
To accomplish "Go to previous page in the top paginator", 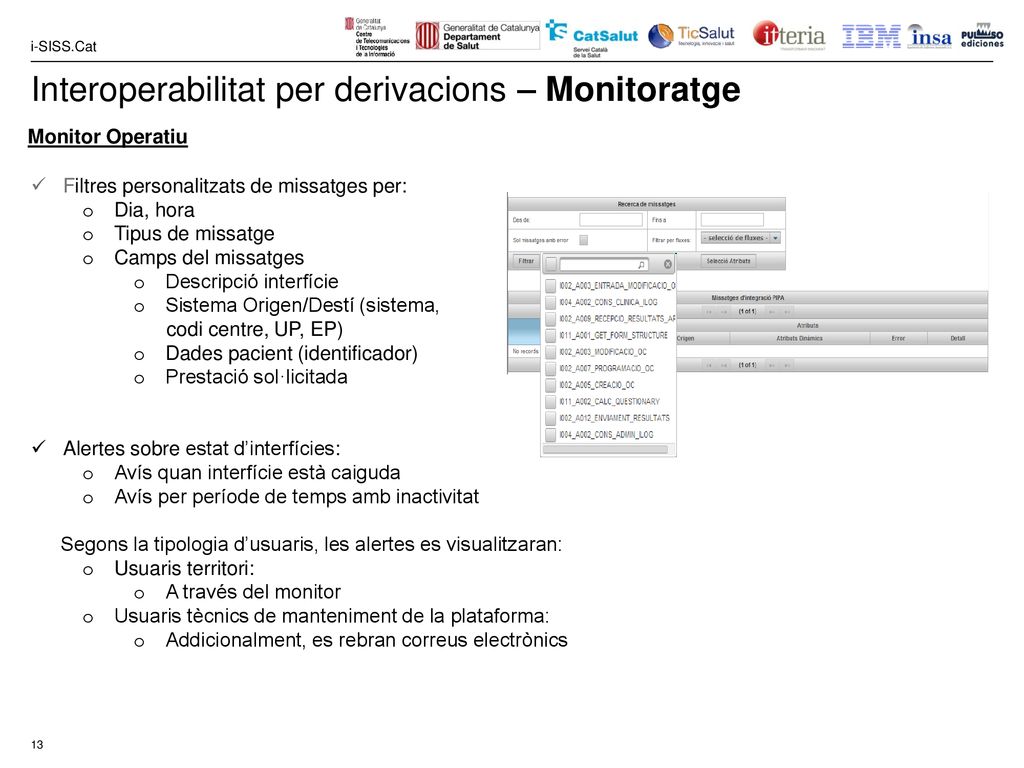I will (x=724, y=312).
